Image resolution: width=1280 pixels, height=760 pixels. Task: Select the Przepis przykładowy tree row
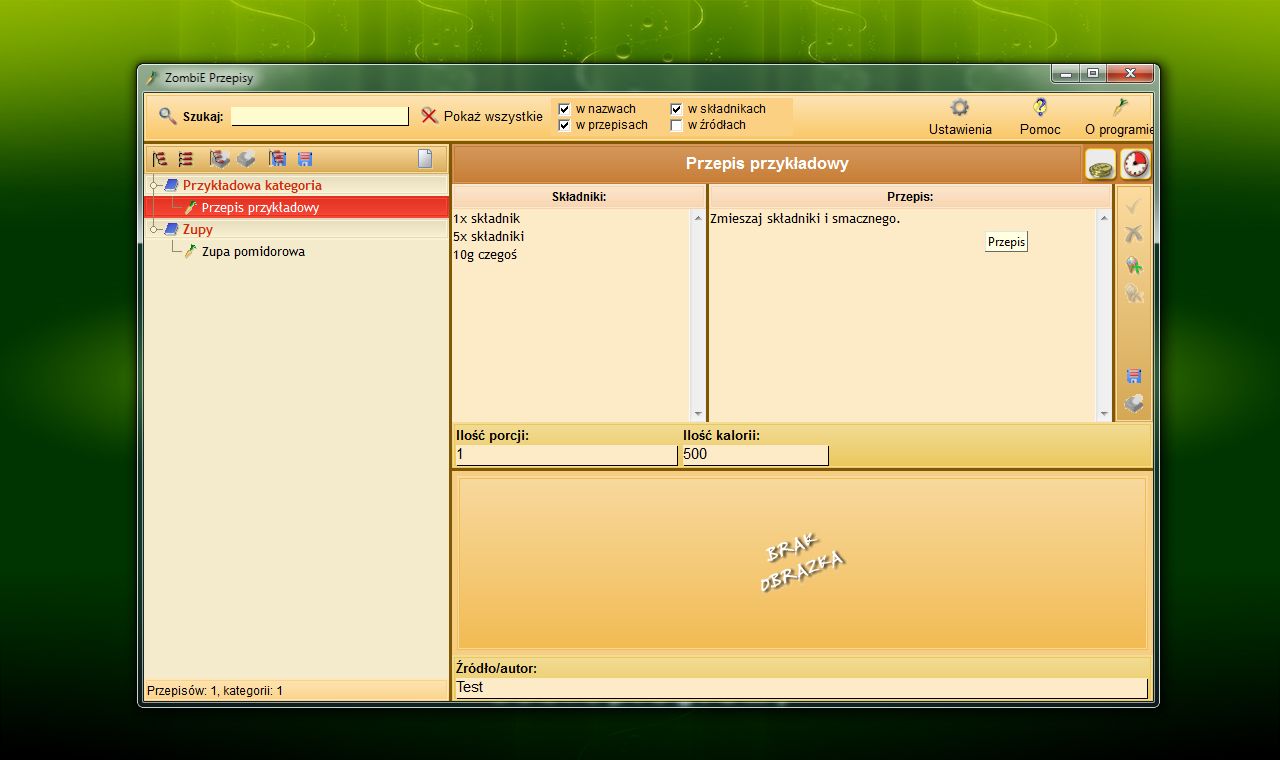(297, 207)
